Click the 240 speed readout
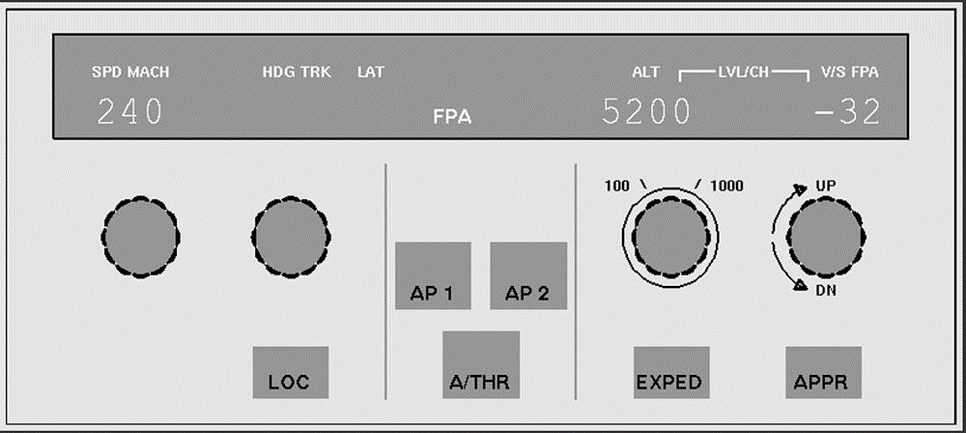 pos(130,113)
